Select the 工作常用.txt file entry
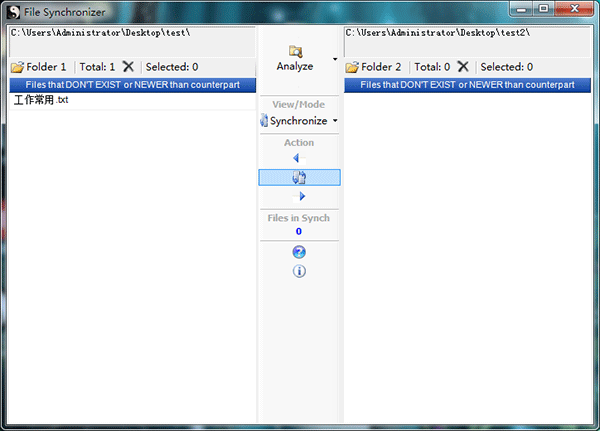This screenshot has height=431, width=600. coord(41,101)
